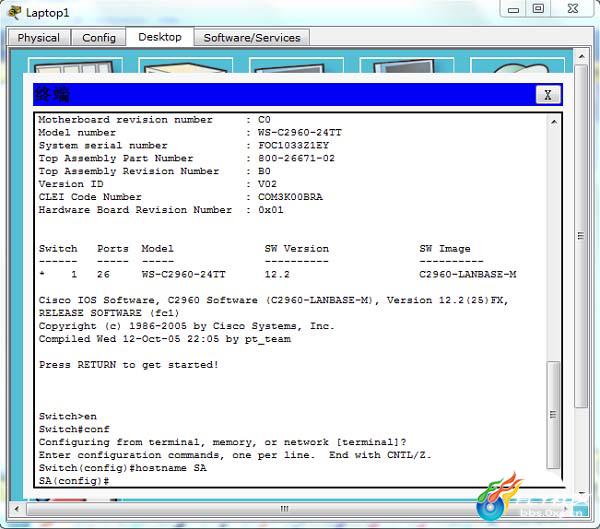Image resolution: width=600 pixels, height=529 pixels.
Task: Click 'Enter configuration commands' line
Action: click(x=235, y=455)
